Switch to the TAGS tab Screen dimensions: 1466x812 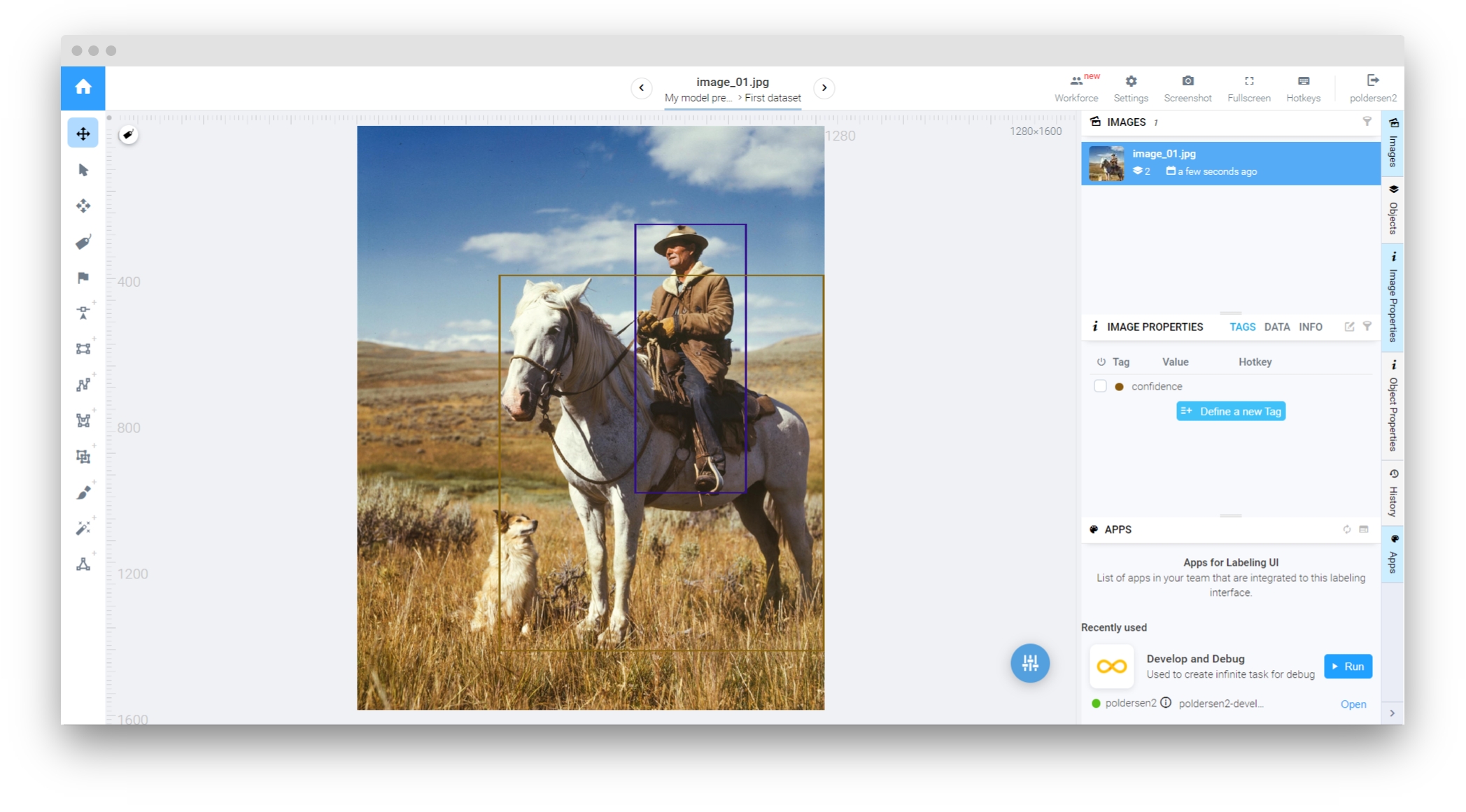pos(1242,327)
